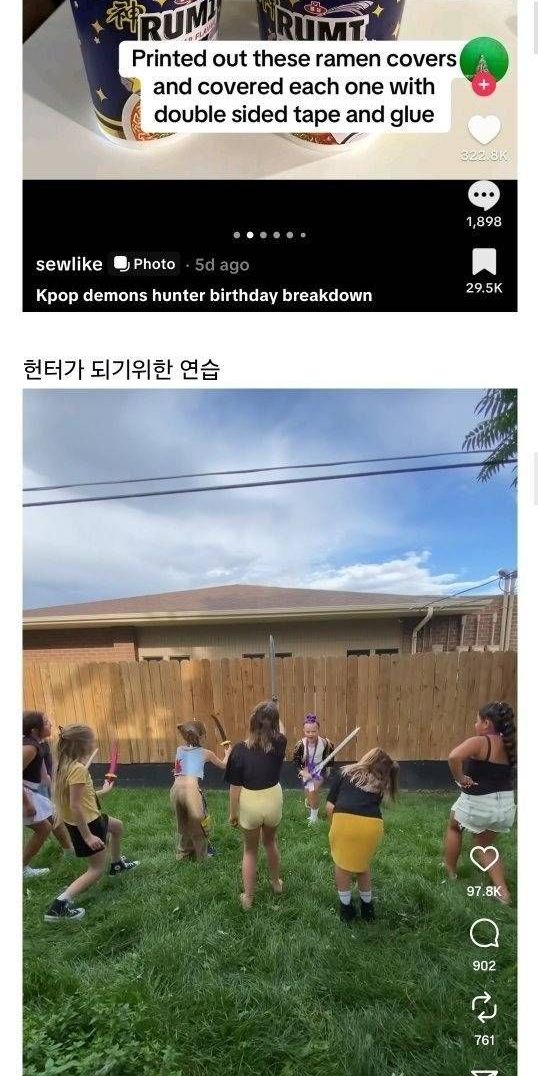This screenshot has height=1076, width=538.
Task: Open comments showing 1,898 replies
Action: coord(484,196)
